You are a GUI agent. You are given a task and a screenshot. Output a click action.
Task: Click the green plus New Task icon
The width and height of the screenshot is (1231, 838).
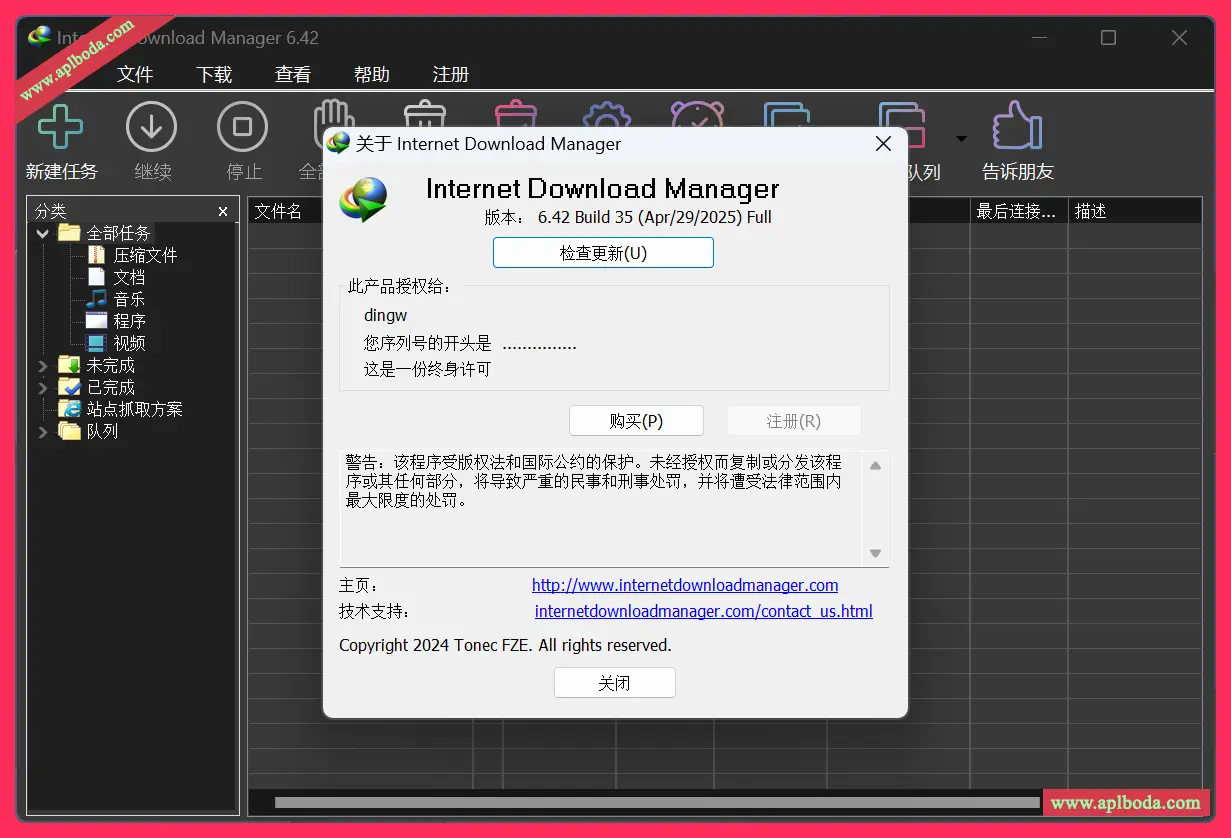(60, 128)
